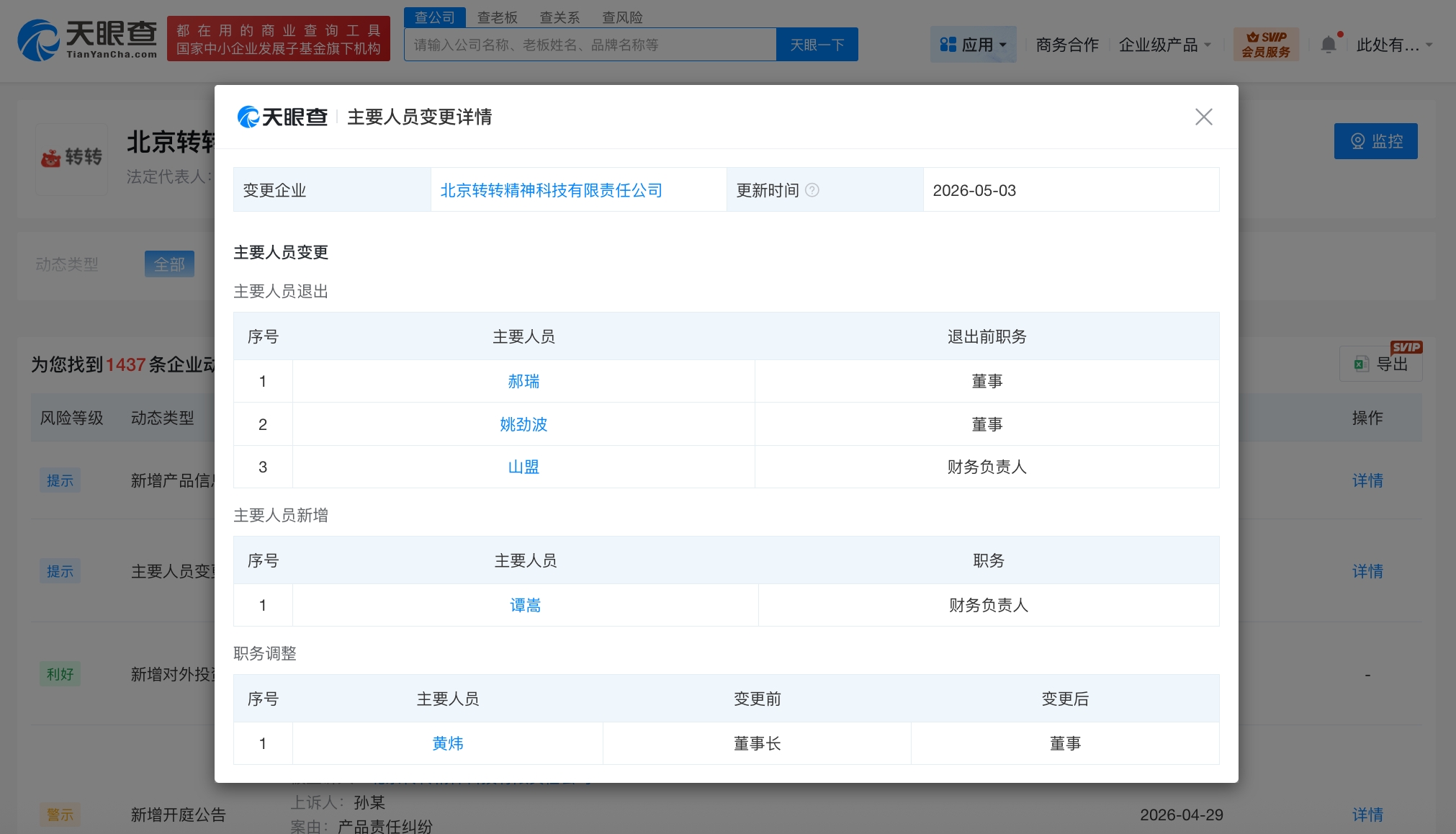This screenshot has height=834, width=1456.
Task: Click the help icon beside 更新时间
Action: click(x=812, y=190)
